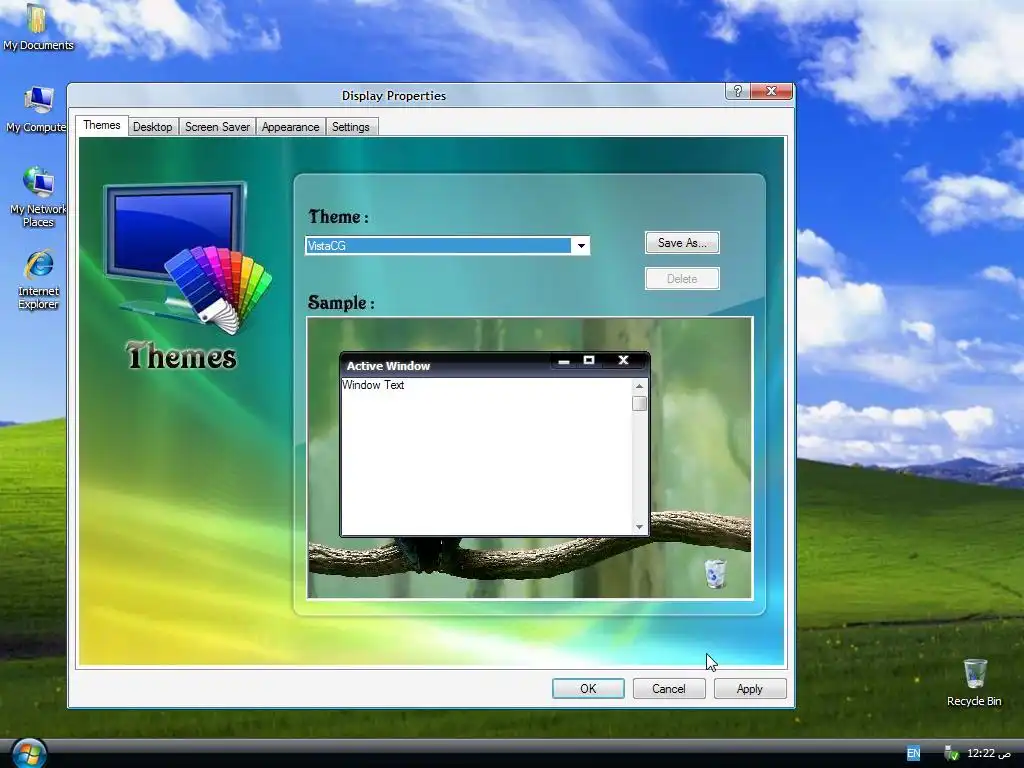Switch to the Desktop tab

[x=152, y=127]
